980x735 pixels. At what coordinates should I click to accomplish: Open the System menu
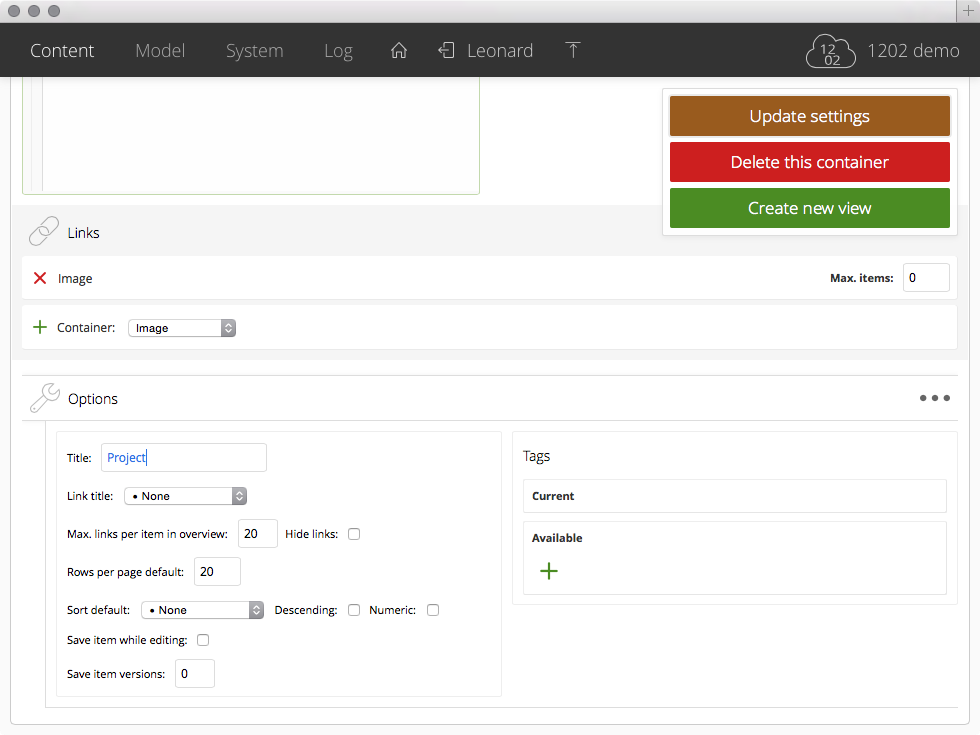(254, 51)
